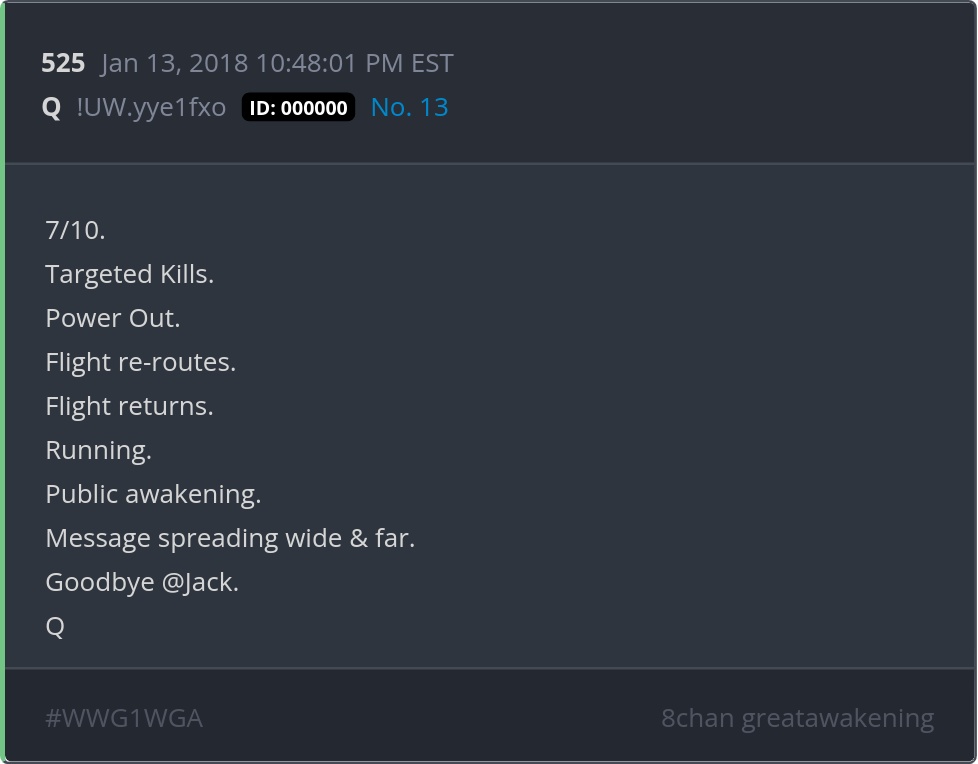This screenshot has height=764, width=978.
Task: Click the ID: 000000 badge
Action: point(298,108)
